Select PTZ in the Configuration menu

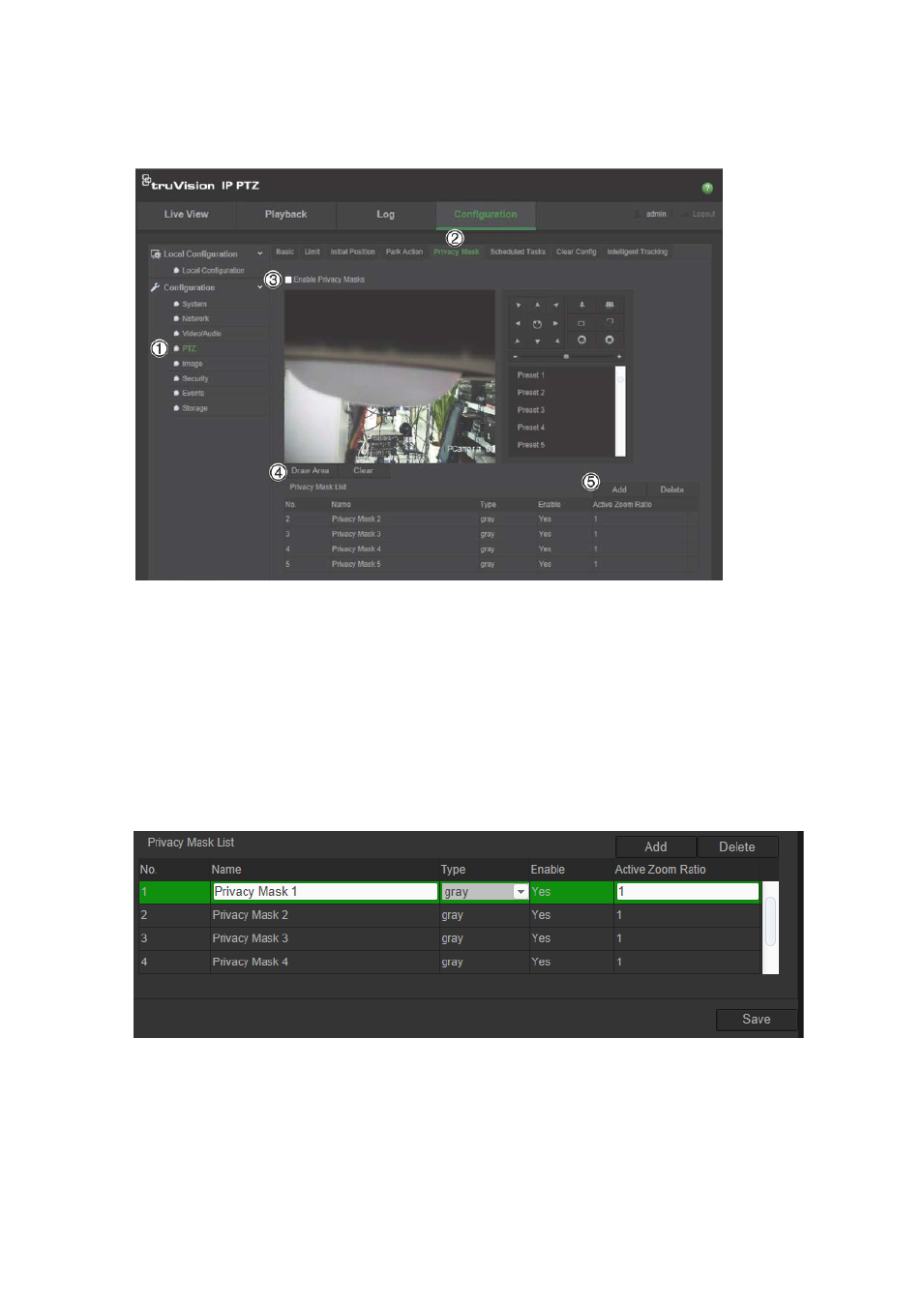[x=189, y=349]
